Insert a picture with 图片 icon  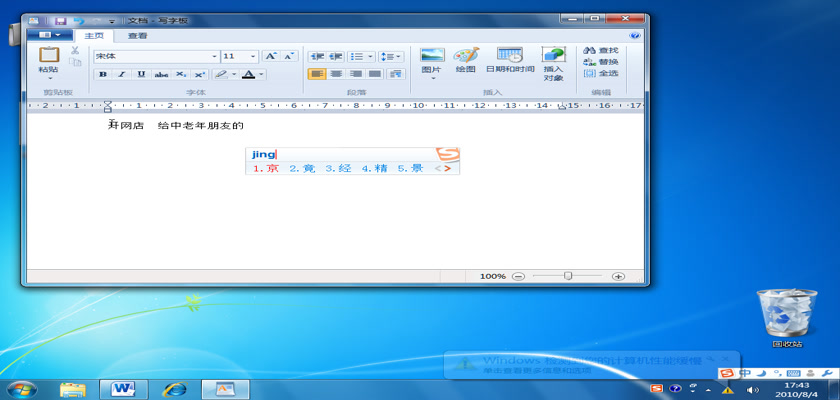coord(432,57)
